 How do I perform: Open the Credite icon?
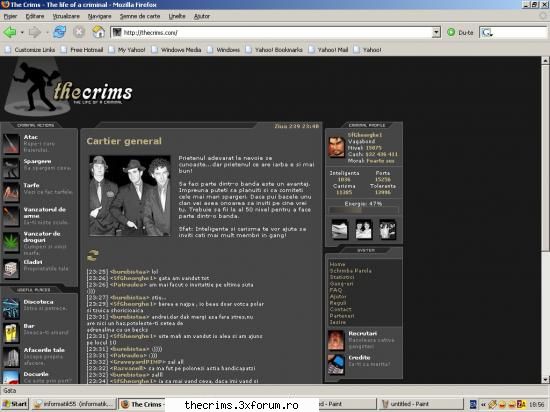click(x=336, y=364)
